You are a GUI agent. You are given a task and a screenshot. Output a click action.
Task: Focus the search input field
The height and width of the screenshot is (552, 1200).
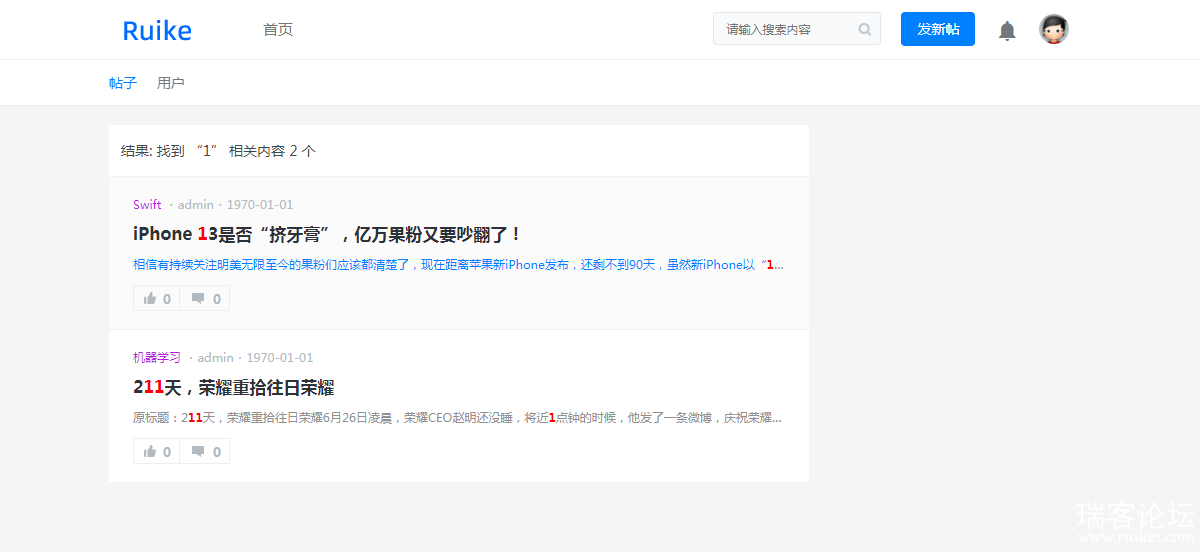(797, 29)
